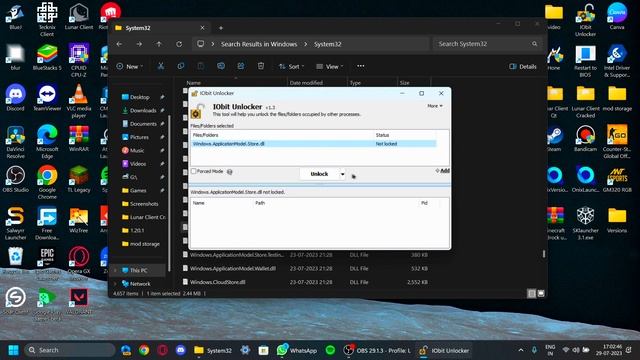Open Google Chrome from the taskbar

click(144, 350)
